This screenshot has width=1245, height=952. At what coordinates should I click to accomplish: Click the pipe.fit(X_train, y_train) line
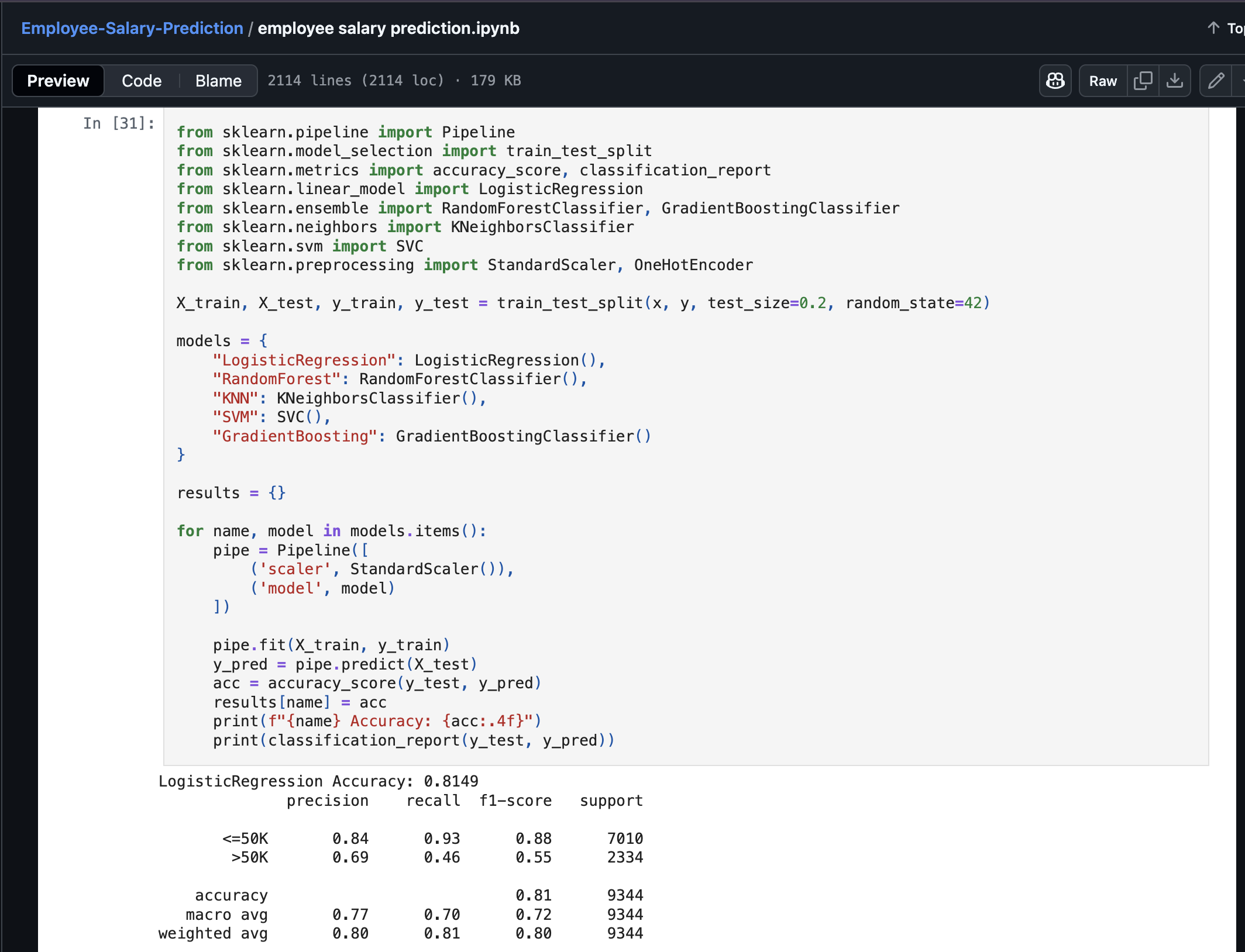point(331,645)
